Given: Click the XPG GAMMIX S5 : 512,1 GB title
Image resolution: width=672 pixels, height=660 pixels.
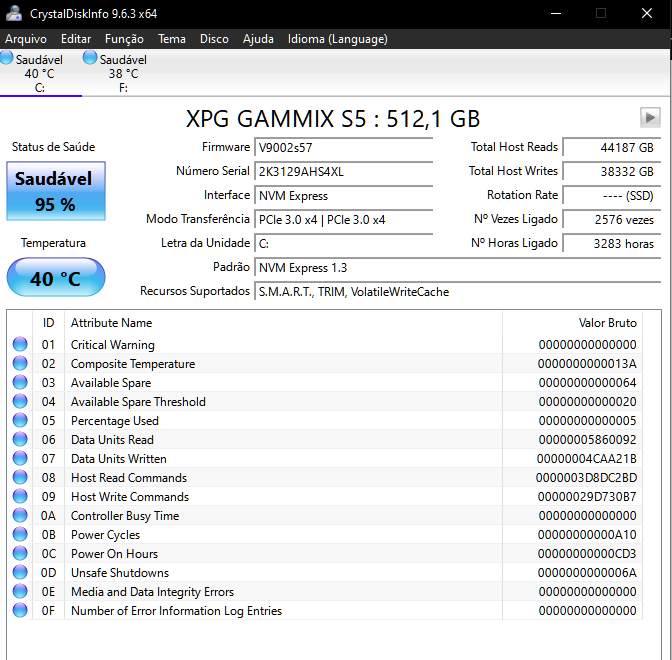Looking at the screenshot, I should (333, 119).
